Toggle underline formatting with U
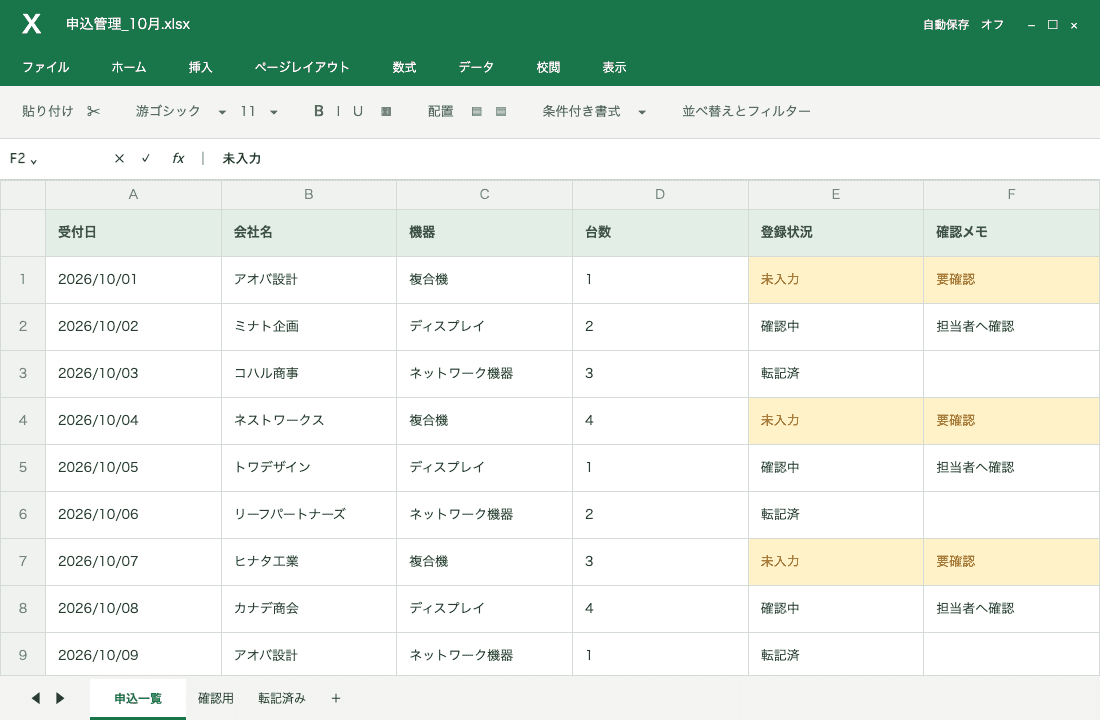The height and width of the screenshot is (720, 1100). (358, 111)
